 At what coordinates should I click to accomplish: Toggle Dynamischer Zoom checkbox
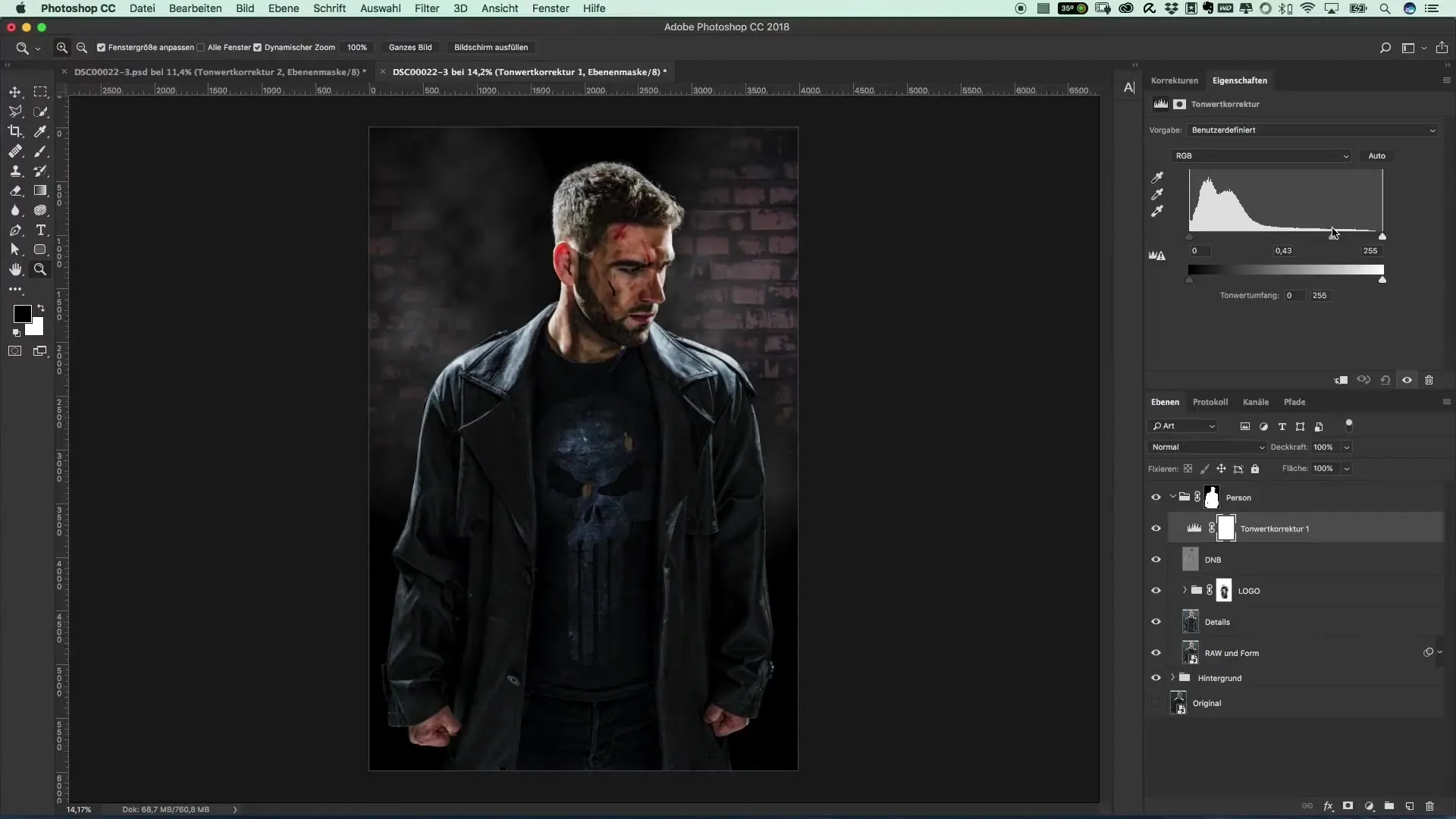click(x=257, y=47)
